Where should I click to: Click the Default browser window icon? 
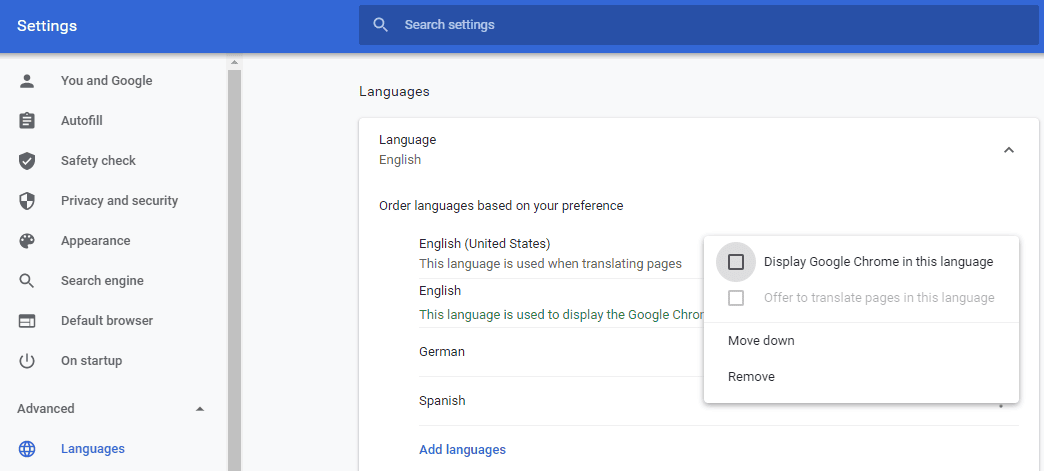click(27, 321)
